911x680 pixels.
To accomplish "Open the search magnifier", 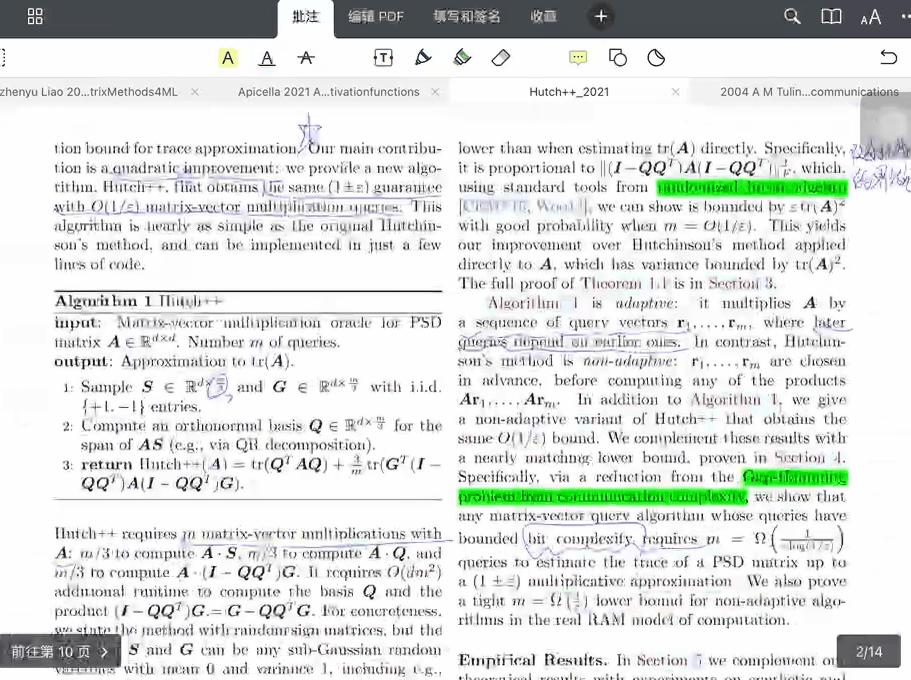I will coord(791,17).
